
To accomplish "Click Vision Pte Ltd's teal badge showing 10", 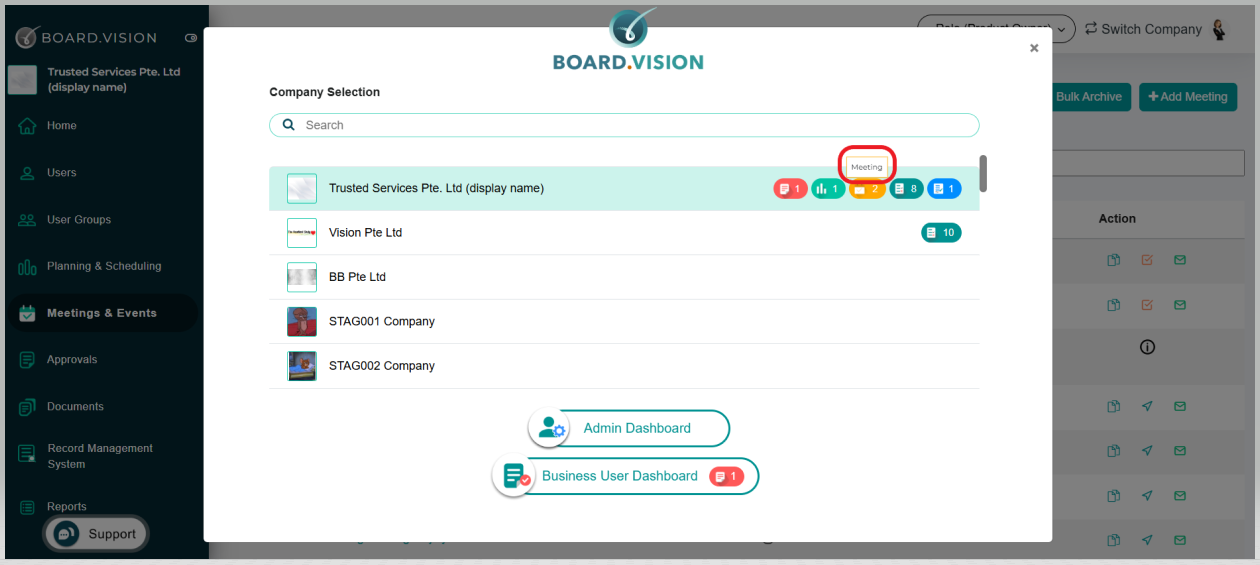I will coord(941,232).
